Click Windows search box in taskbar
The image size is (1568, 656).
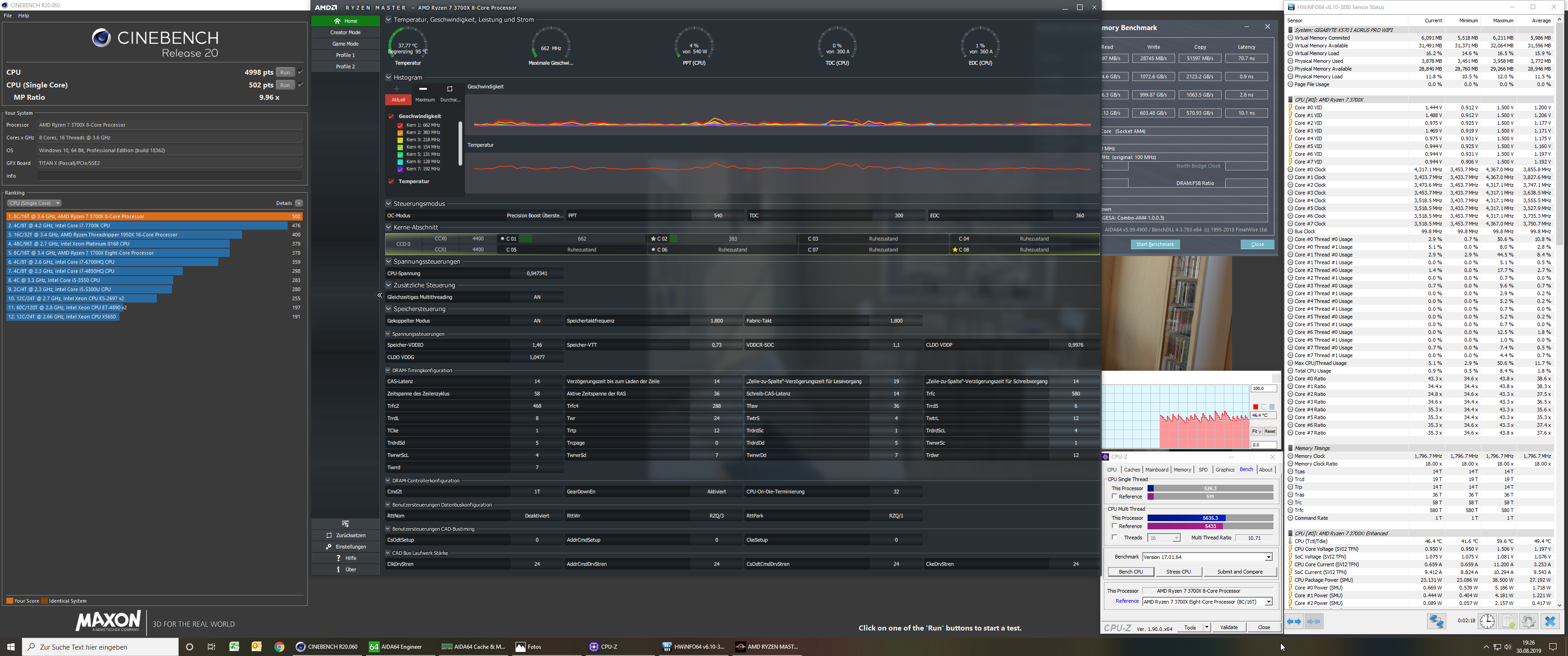(100, 647)
